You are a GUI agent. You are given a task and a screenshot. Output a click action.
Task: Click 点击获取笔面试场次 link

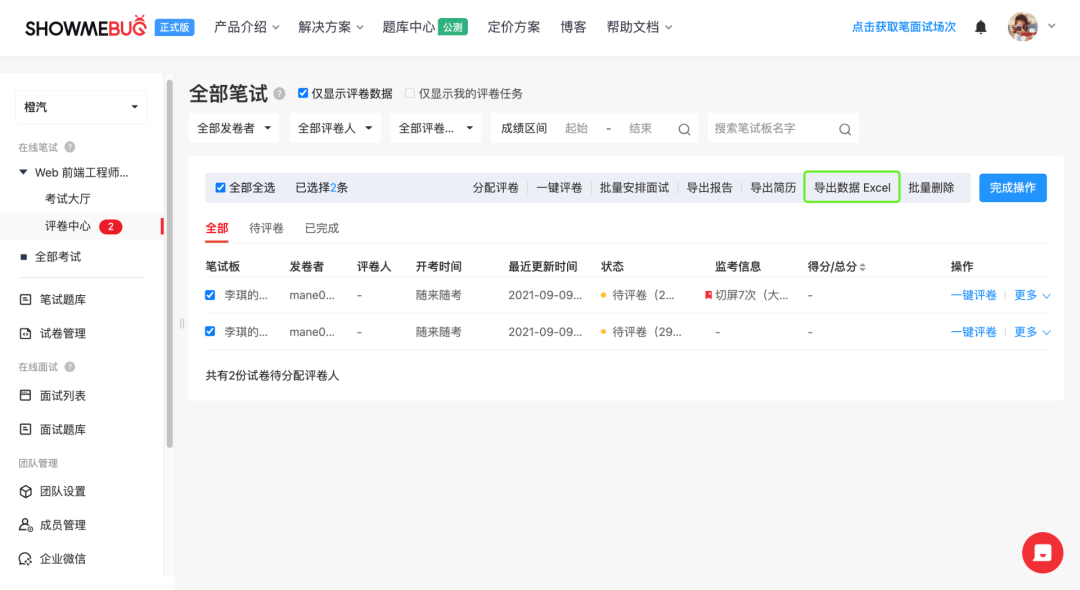[x=904, y=27]
